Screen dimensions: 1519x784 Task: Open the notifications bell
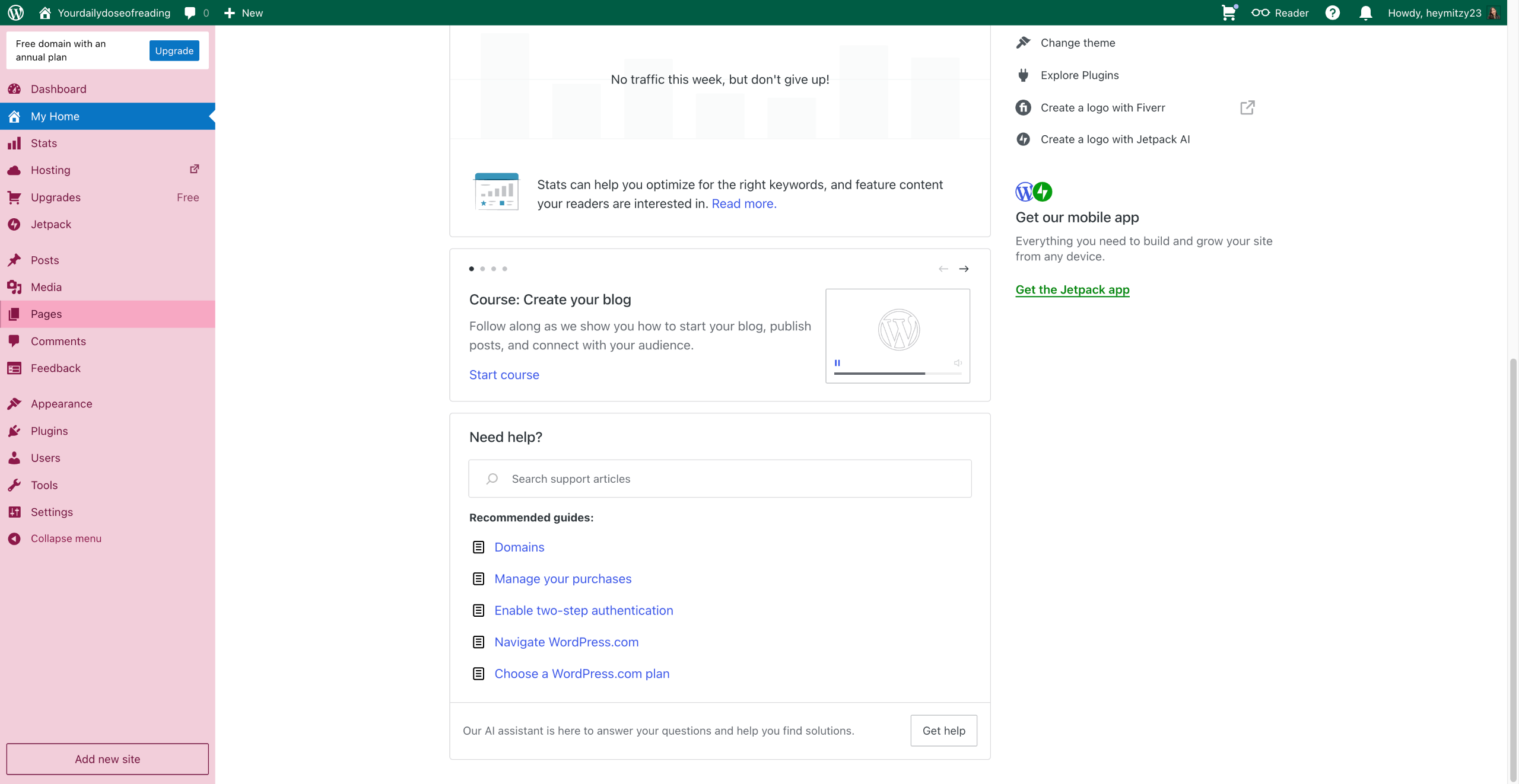[1366, 12]
